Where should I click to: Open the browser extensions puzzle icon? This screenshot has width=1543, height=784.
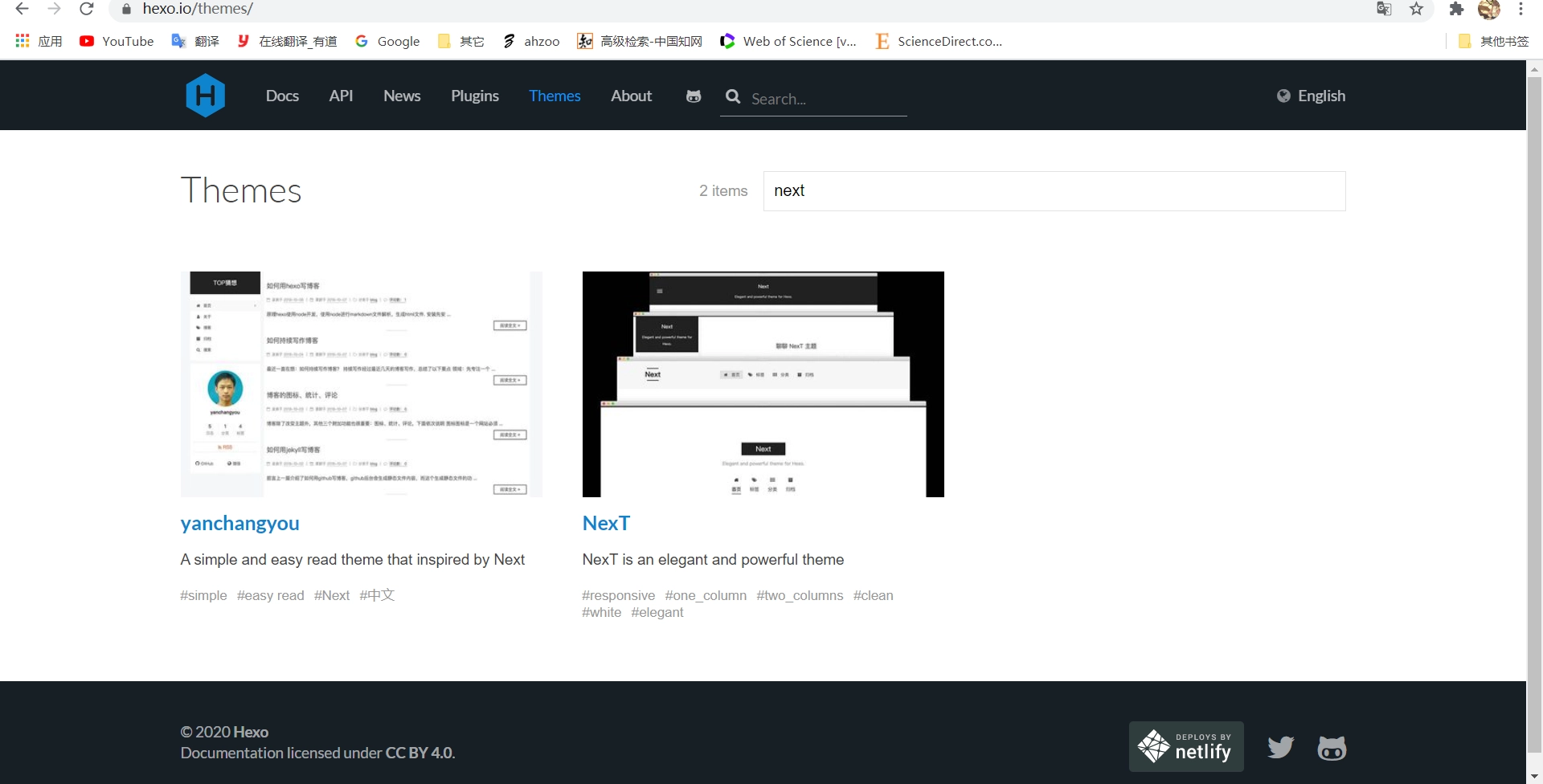1456,9
